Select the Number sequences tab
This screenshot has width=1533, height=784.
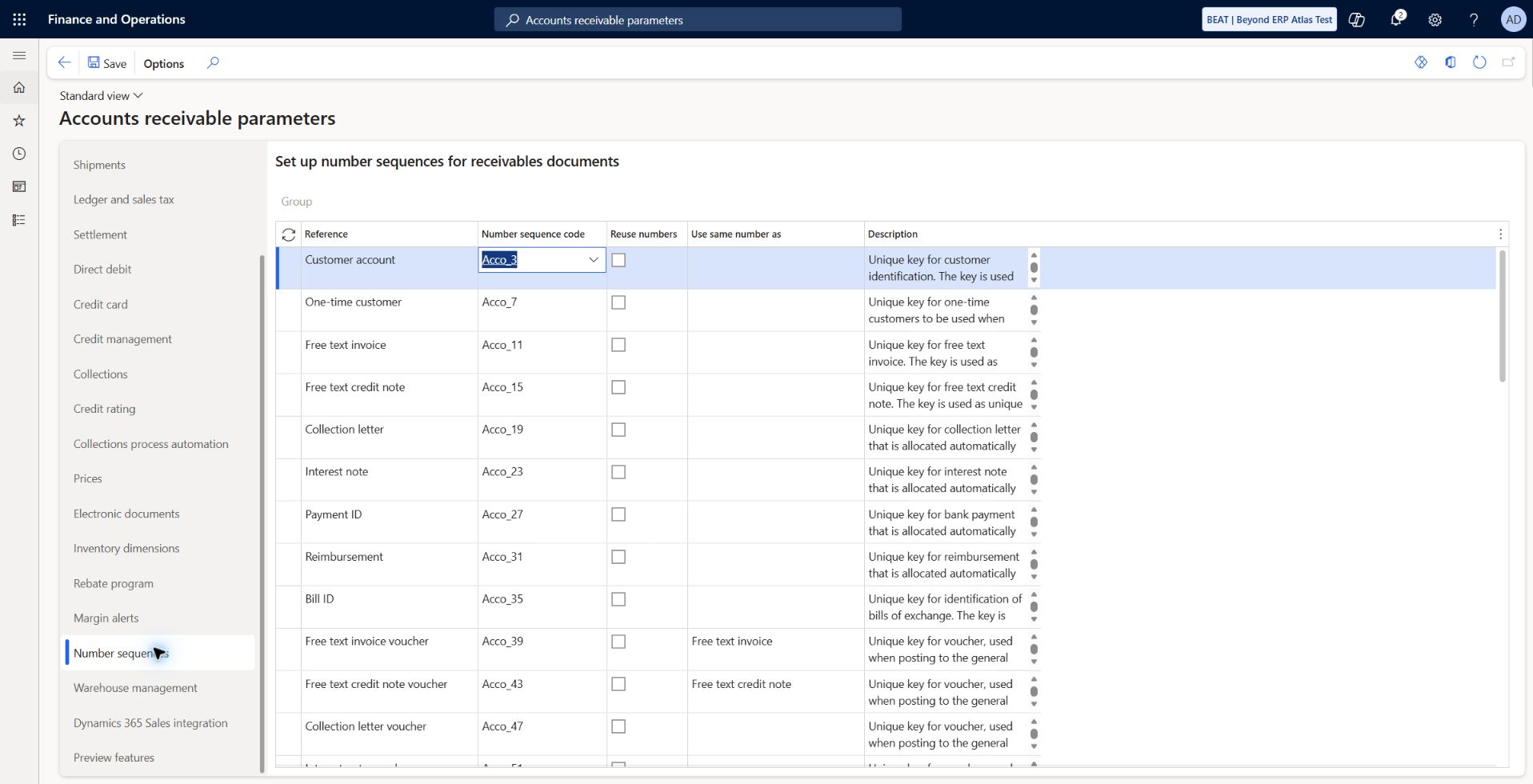click(x=160, y=653)
